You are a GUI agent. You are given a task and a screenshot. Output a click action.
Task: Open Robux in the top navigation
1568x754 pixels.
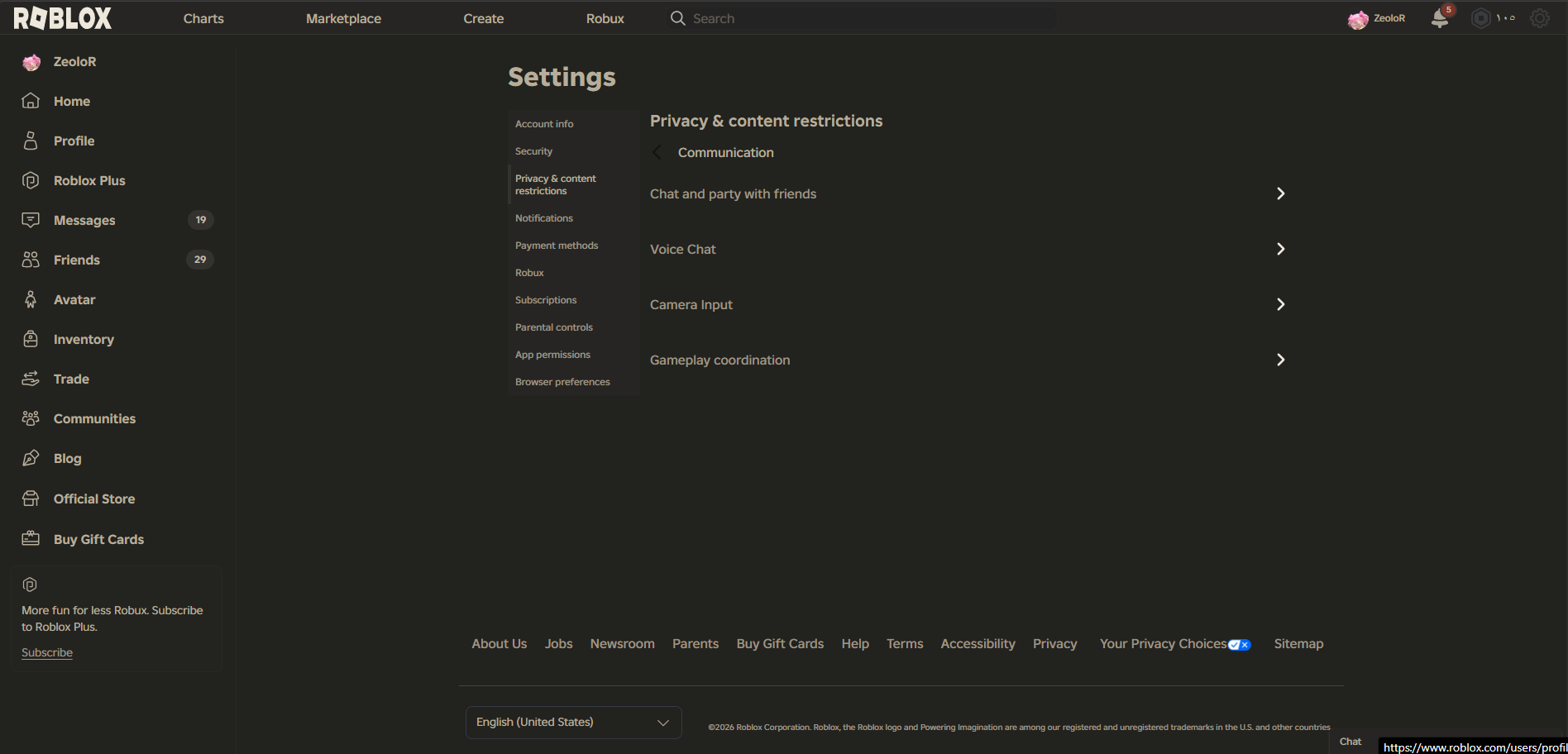click(x=605, y=18)
